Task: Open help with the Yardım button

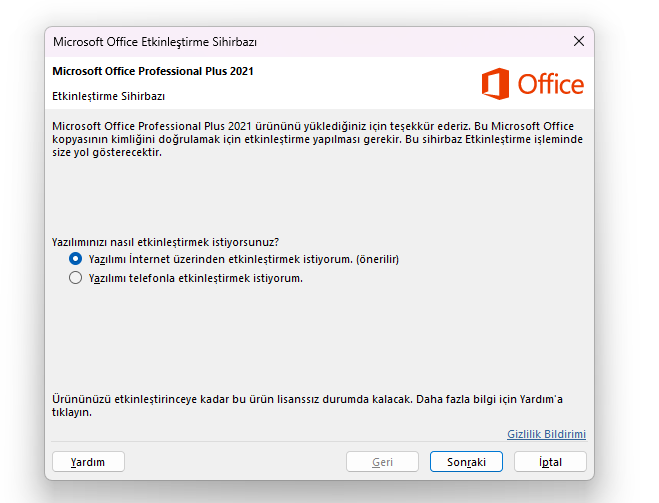Action: [x=88, y=462]
